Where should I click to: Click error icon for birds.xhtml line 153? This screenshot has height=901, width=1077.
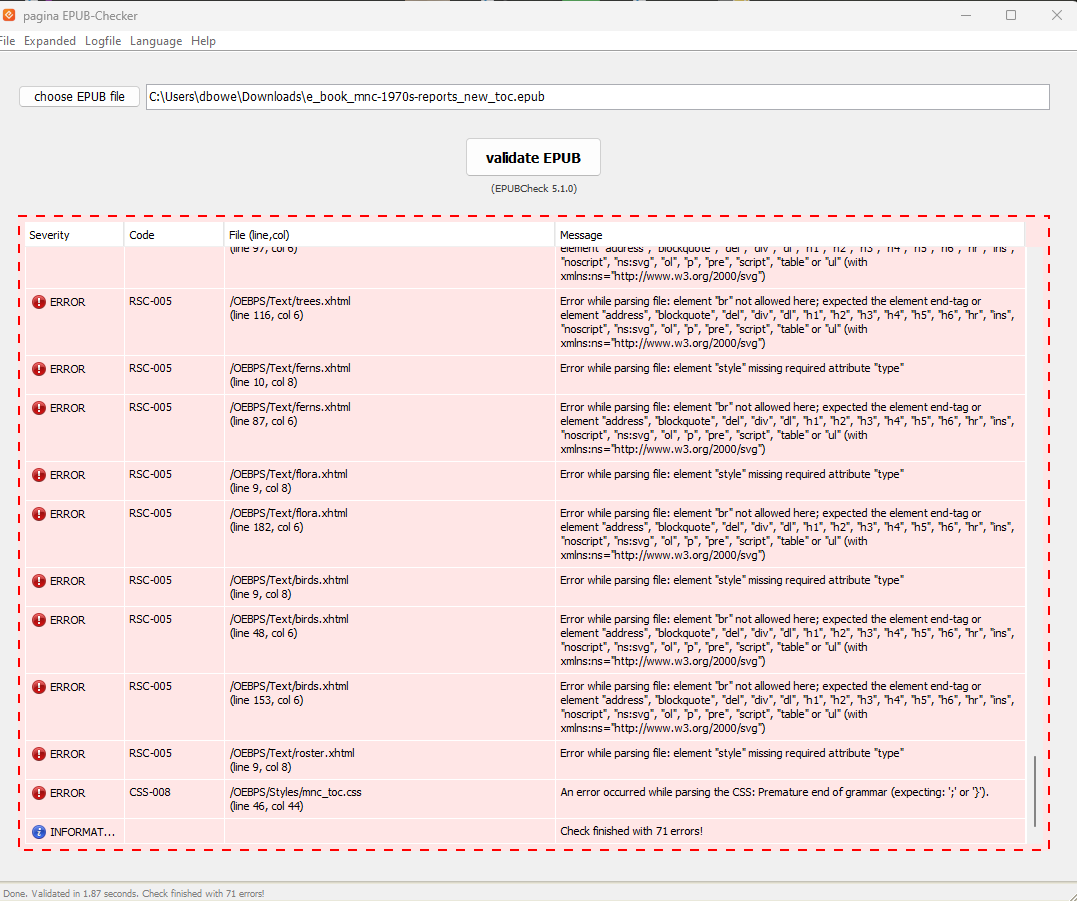[x=39, y=687]
